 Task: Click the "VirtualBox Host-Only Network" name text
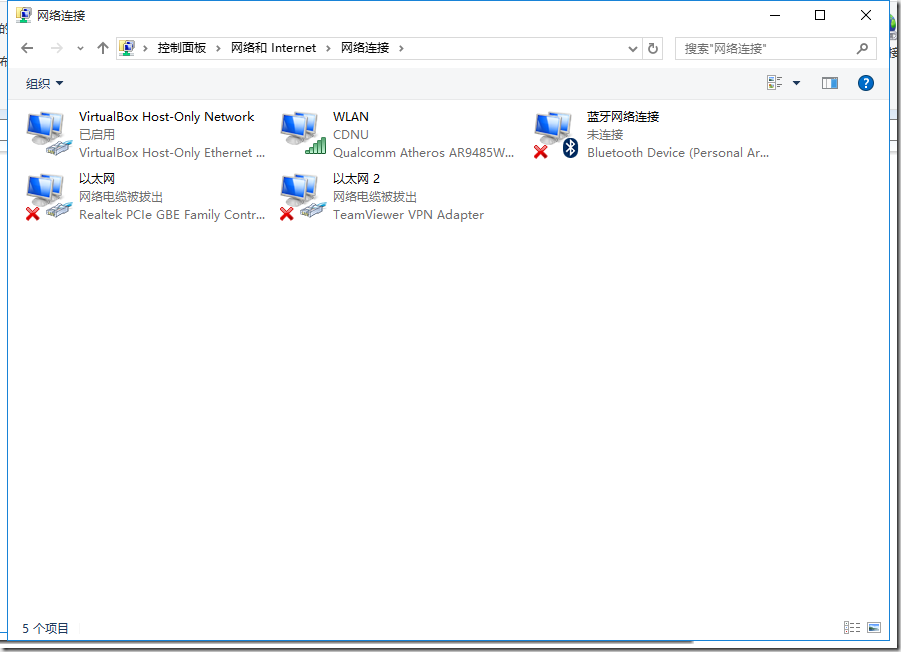(167, 117)
